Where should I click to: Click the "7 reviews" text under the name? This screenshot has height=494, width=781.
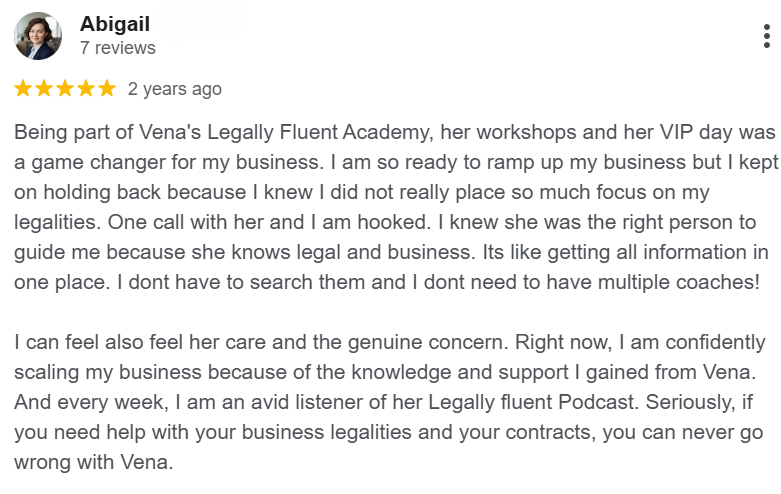click(x=118, y=48)
